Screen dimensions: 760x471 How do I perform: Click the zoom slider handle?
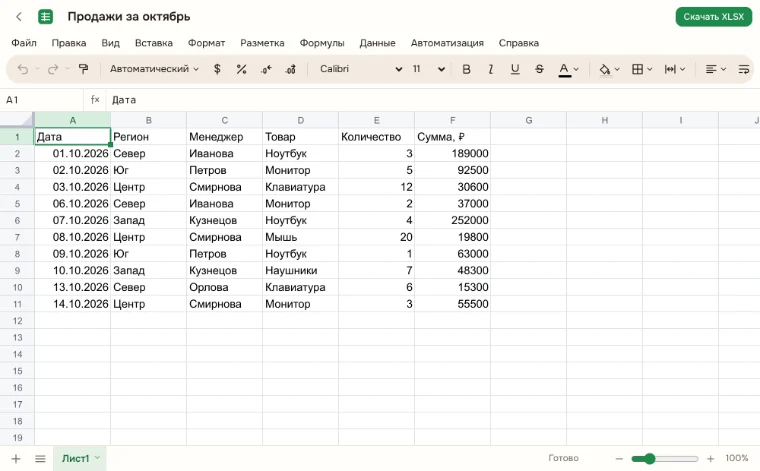tap(649, 458)
